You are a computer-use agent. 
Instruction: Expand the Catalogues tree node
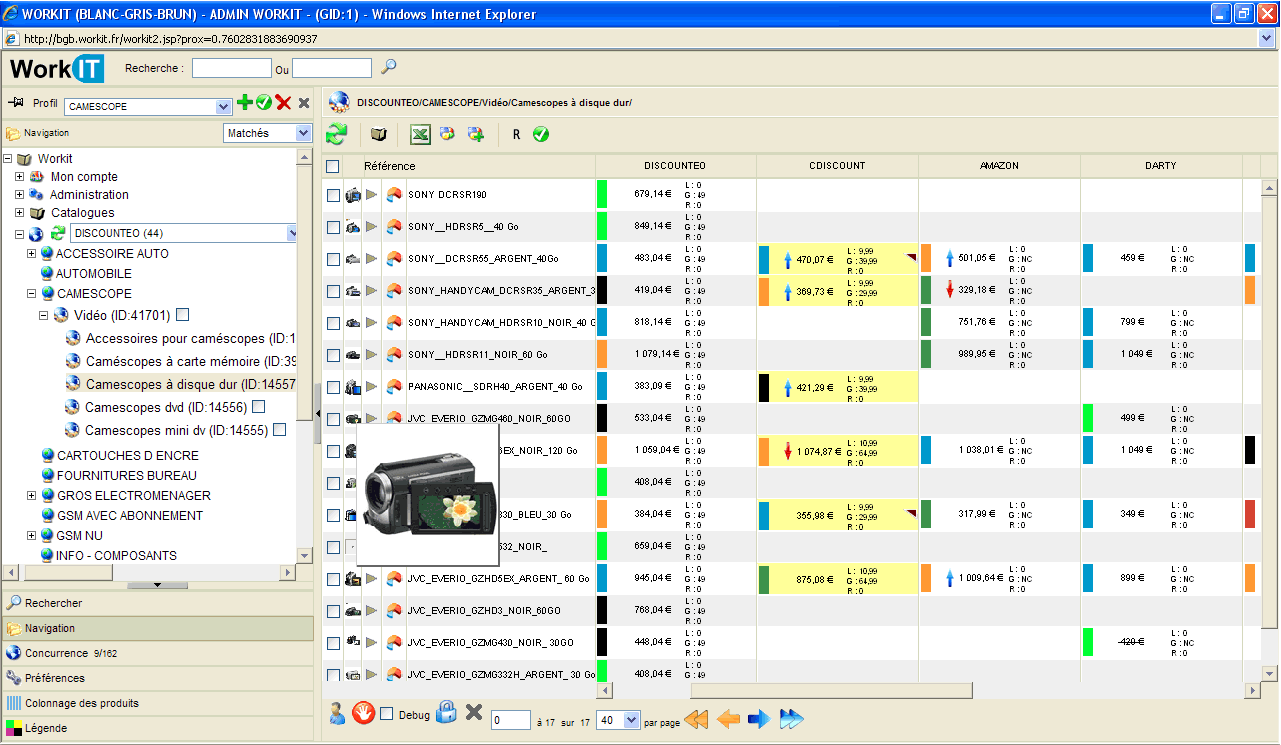click(19, 213)
